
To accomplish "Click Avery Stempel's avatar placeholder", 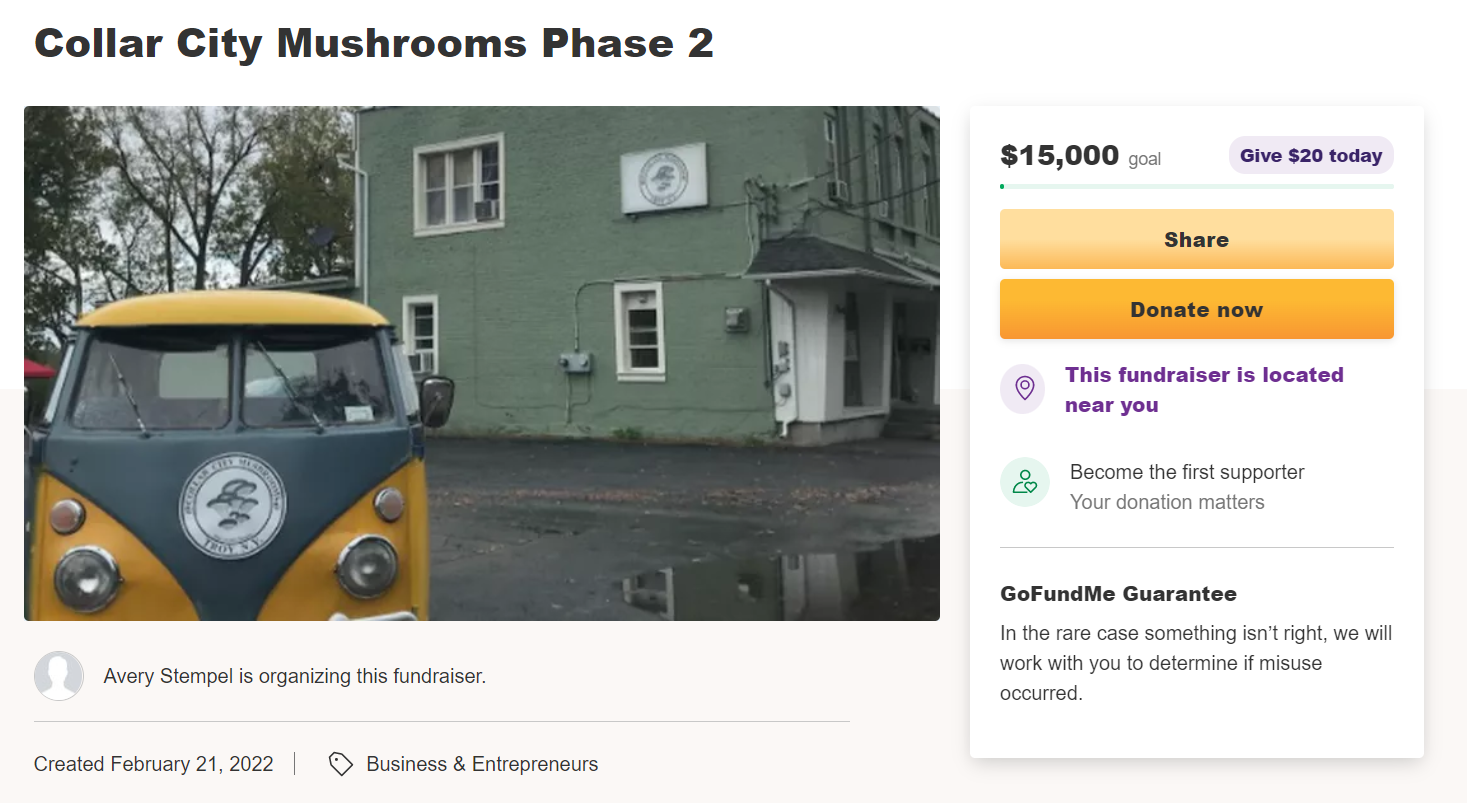I will (x=59, y=676).
